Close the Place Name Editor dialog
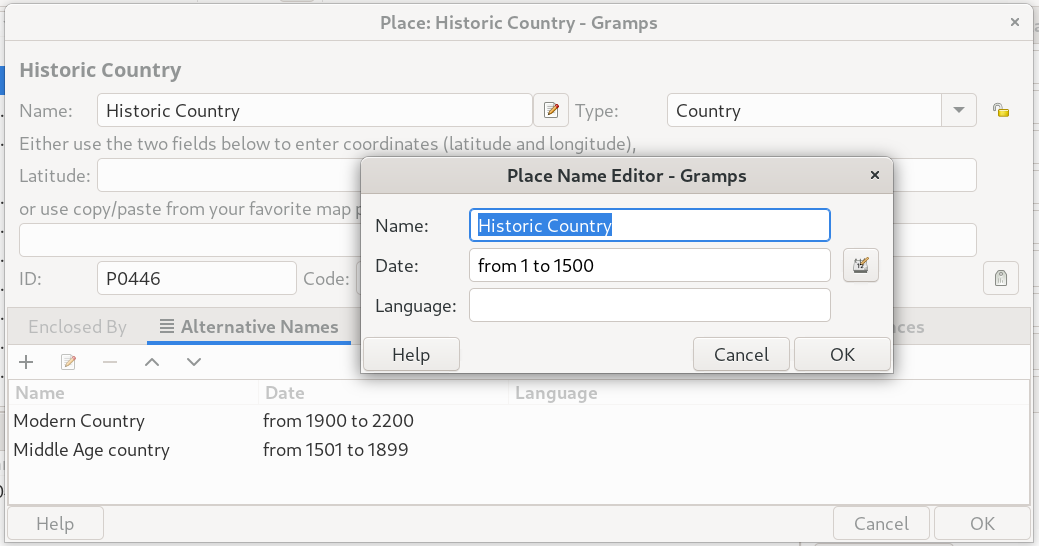This screenshot has height=546, width=1039. coord(875,175)
